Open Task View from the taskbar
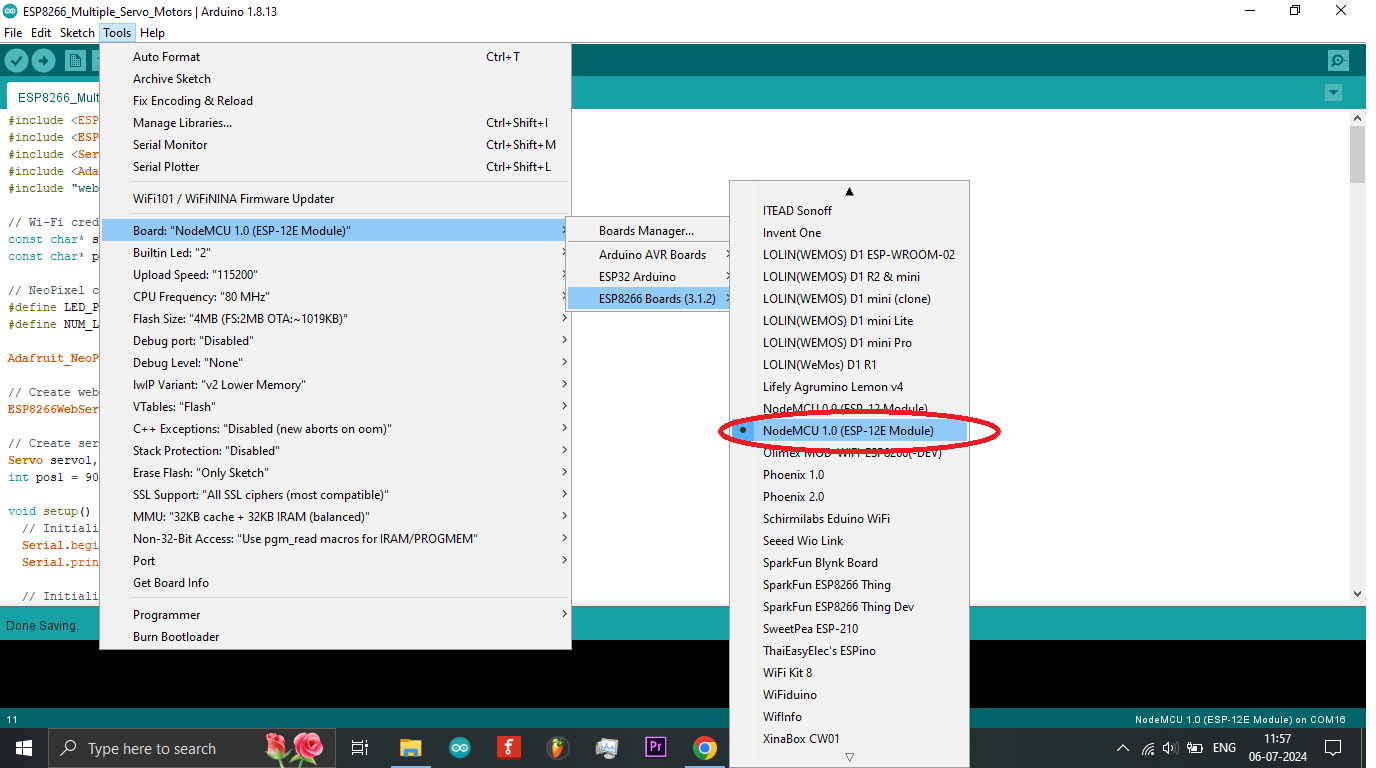This screenshot has height=768, width=1376. point(360,748)
